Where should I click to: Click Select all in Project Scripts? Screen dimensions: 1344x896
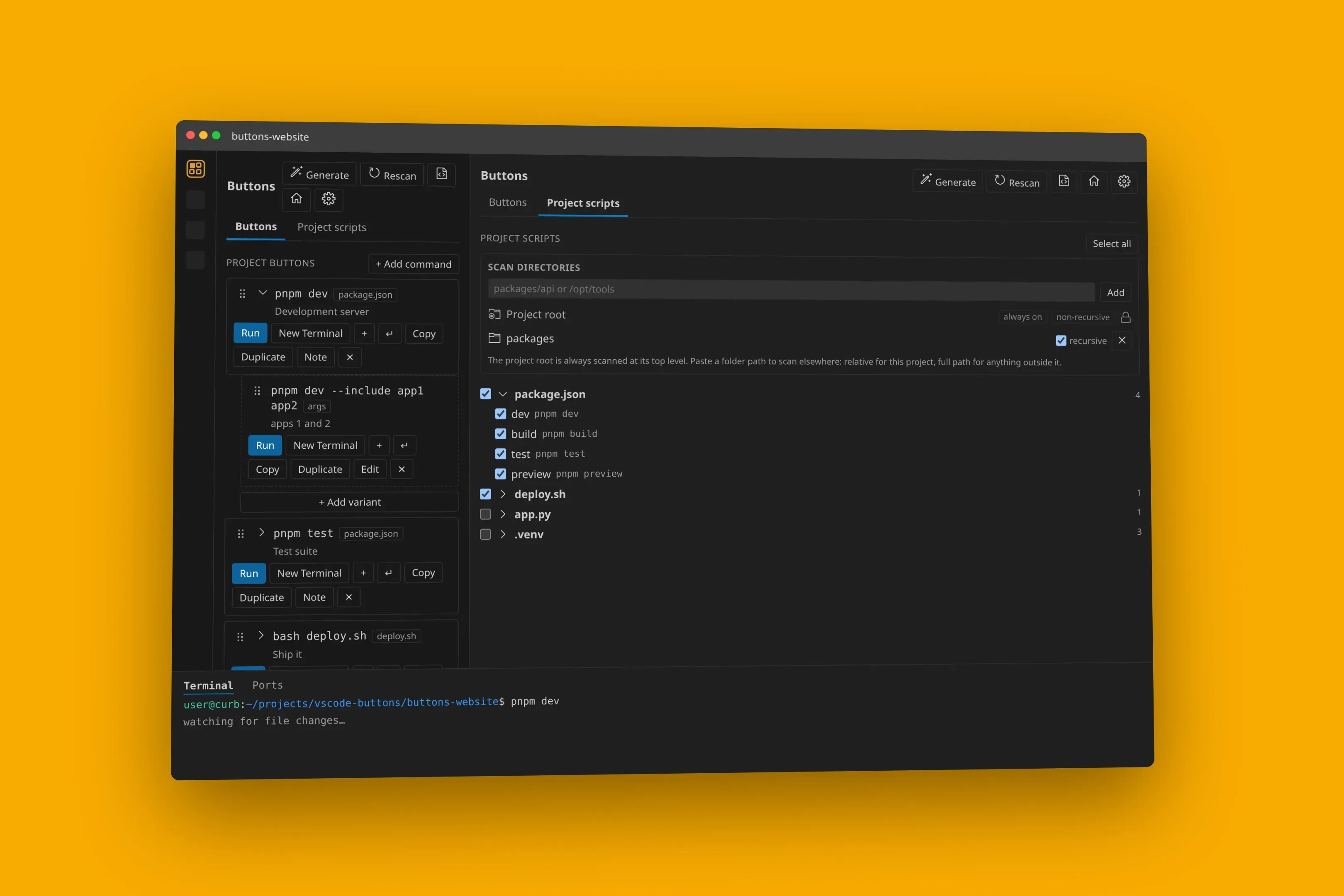click(x=1111, y=244)
